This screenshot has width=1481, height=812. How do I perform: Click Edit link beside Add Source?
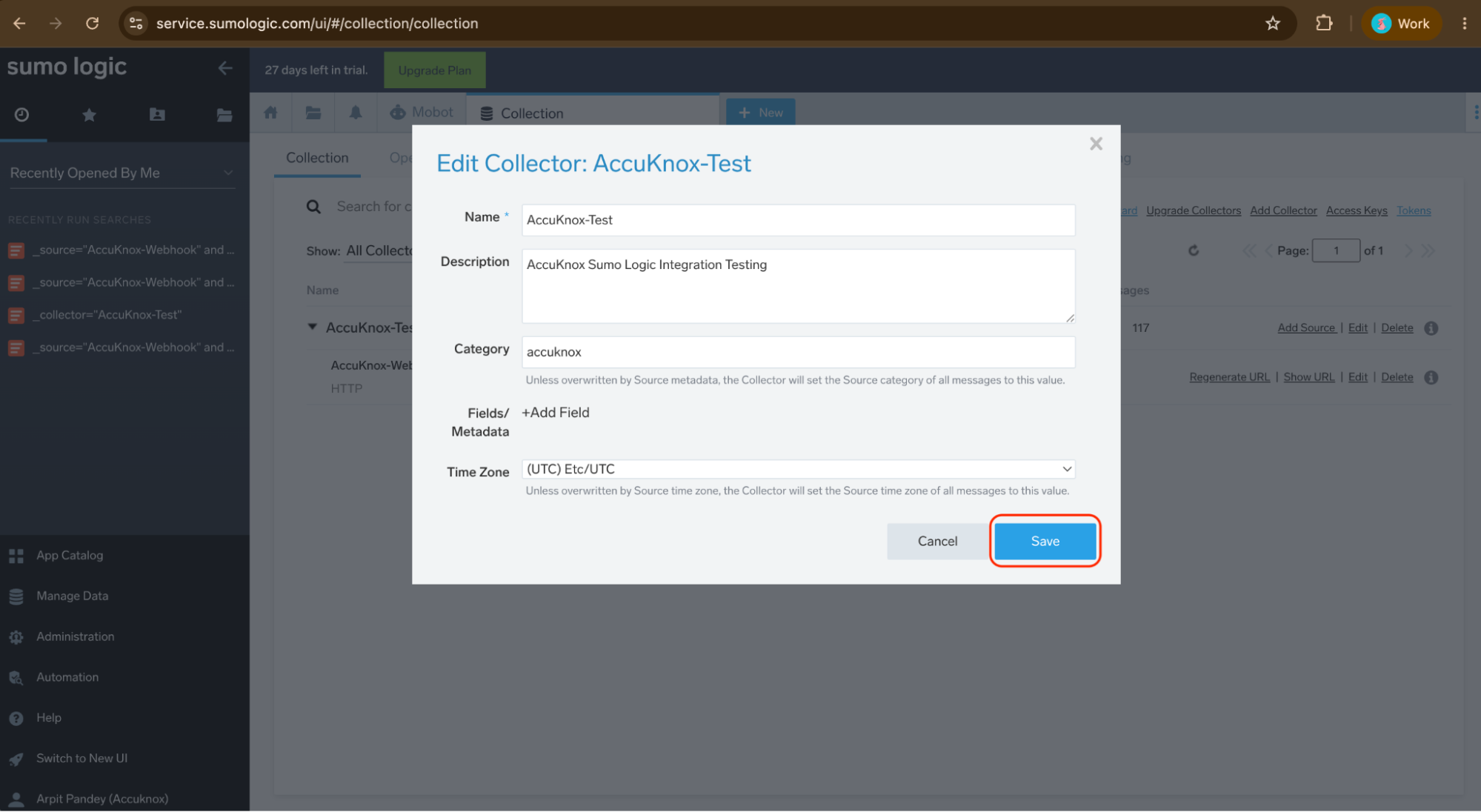pos(1357,327)
